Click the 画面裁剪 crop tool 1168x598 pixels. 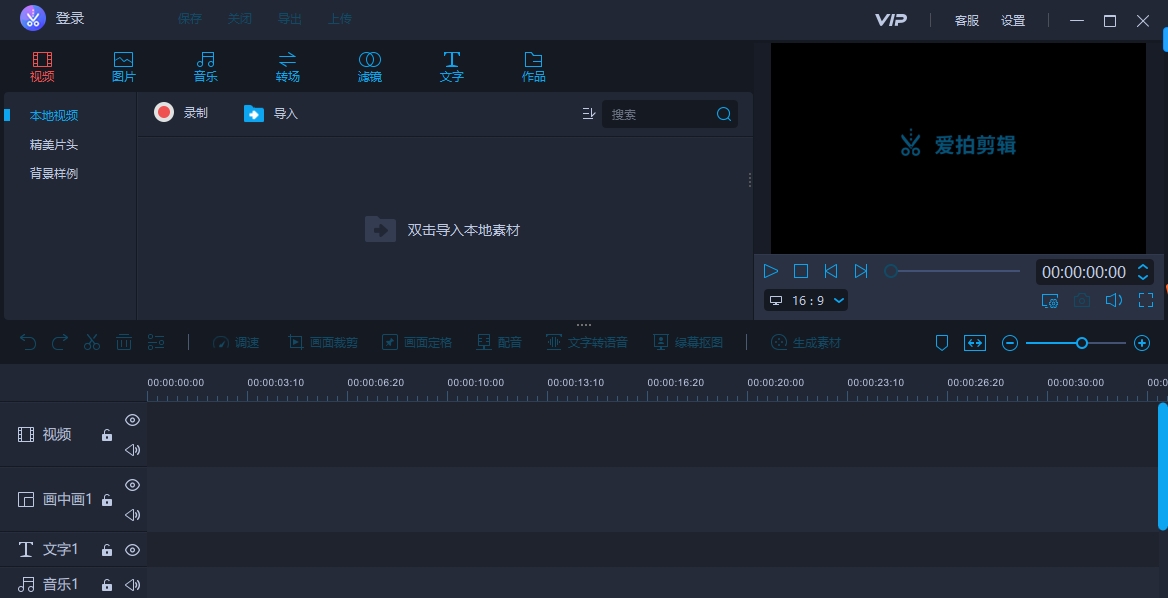click(323, 343)
